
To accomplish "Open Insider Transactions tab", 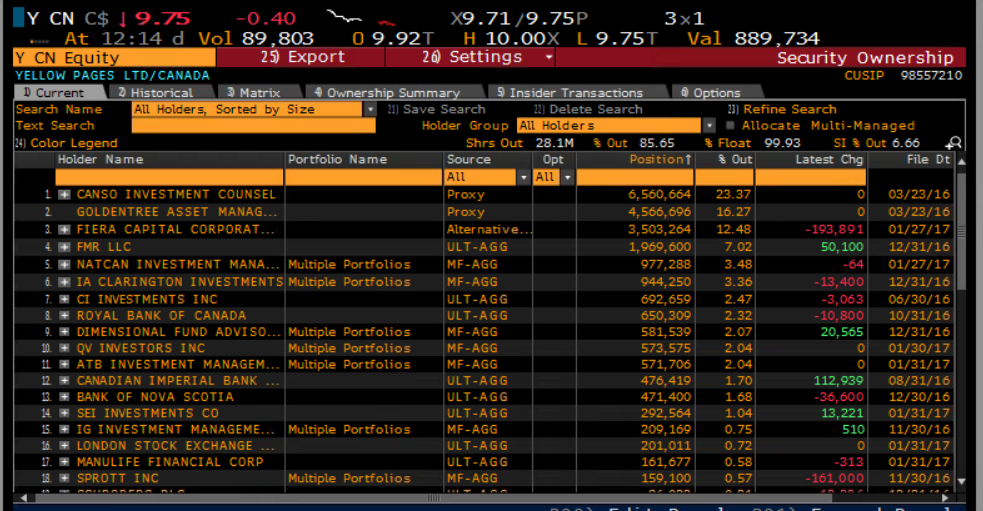I will pos(576,93).
